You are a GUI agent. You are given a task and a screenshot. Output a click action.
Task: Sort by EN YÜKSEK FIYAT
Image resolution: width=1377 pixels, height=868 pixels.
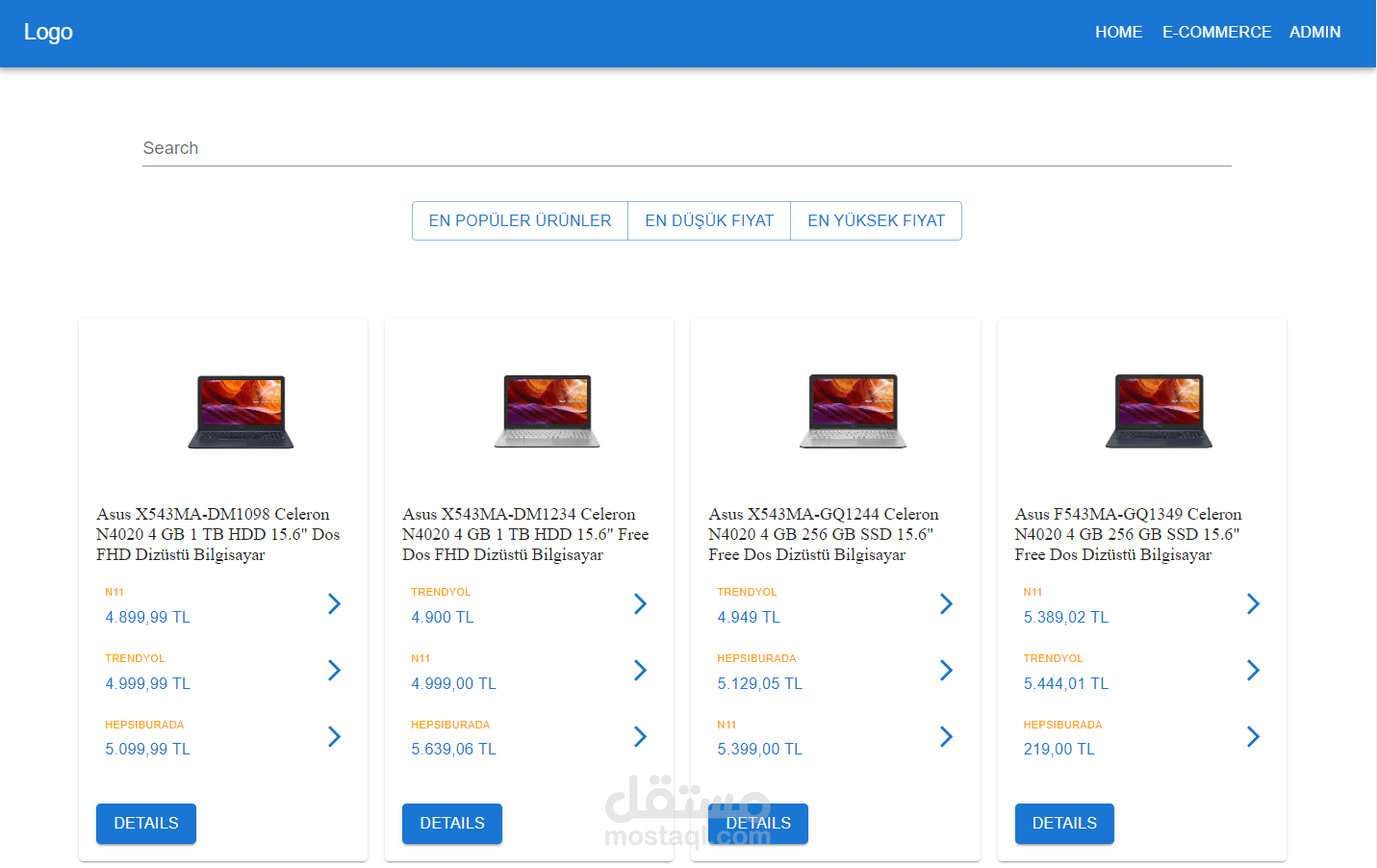click(x=876, y=220)
